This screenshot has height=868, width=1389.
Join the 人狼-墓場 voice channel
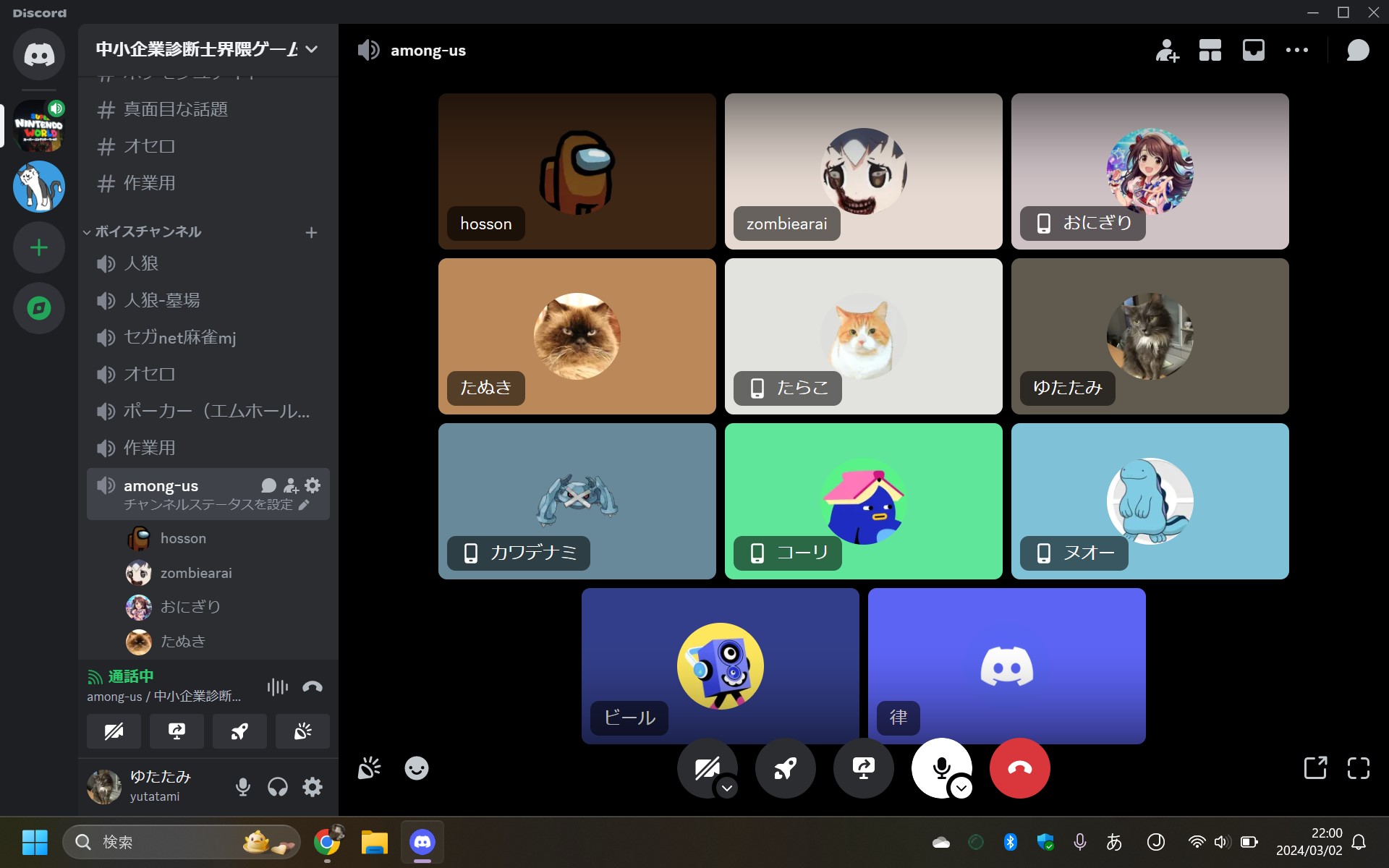[208, 300]
